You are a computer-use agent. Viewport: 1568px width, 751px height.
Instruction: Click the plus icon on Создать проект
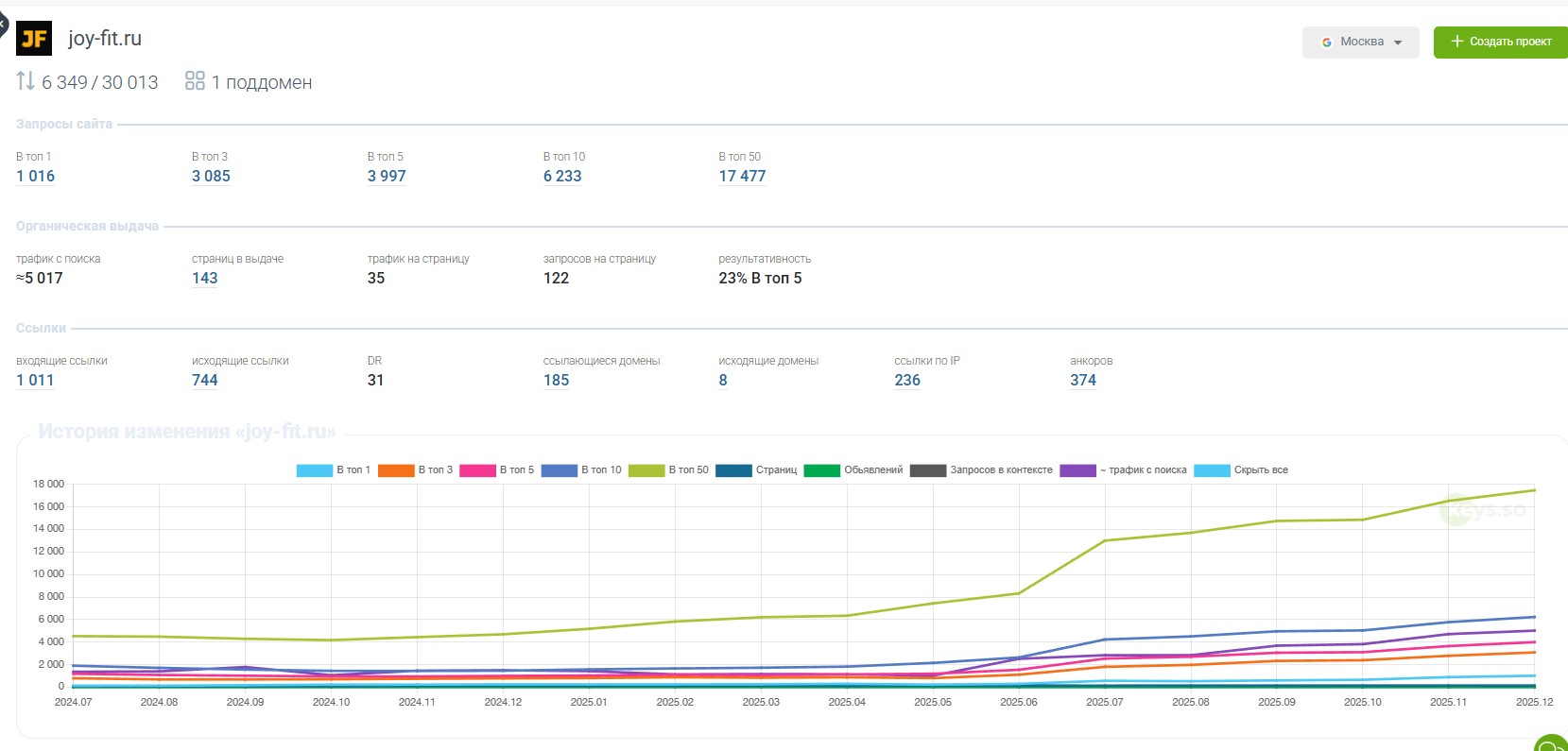[1456, 42]
